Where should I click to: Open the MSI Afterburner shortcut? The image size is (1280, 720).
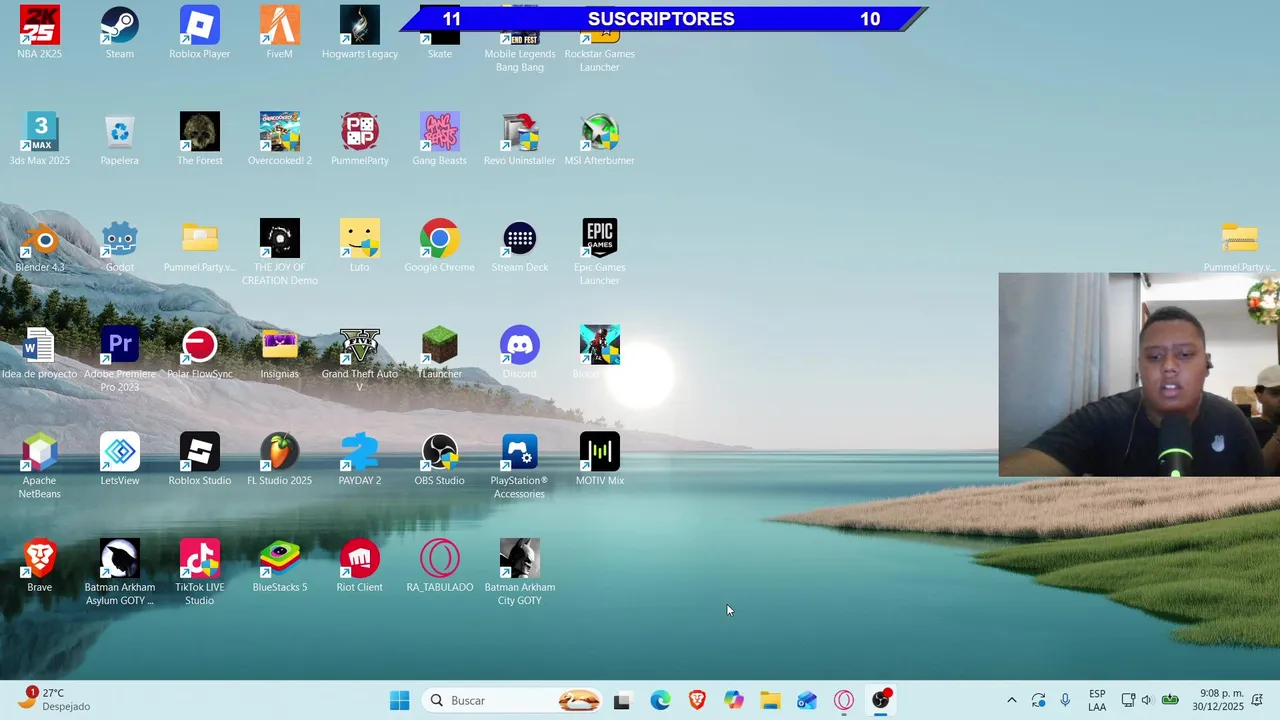600,132
